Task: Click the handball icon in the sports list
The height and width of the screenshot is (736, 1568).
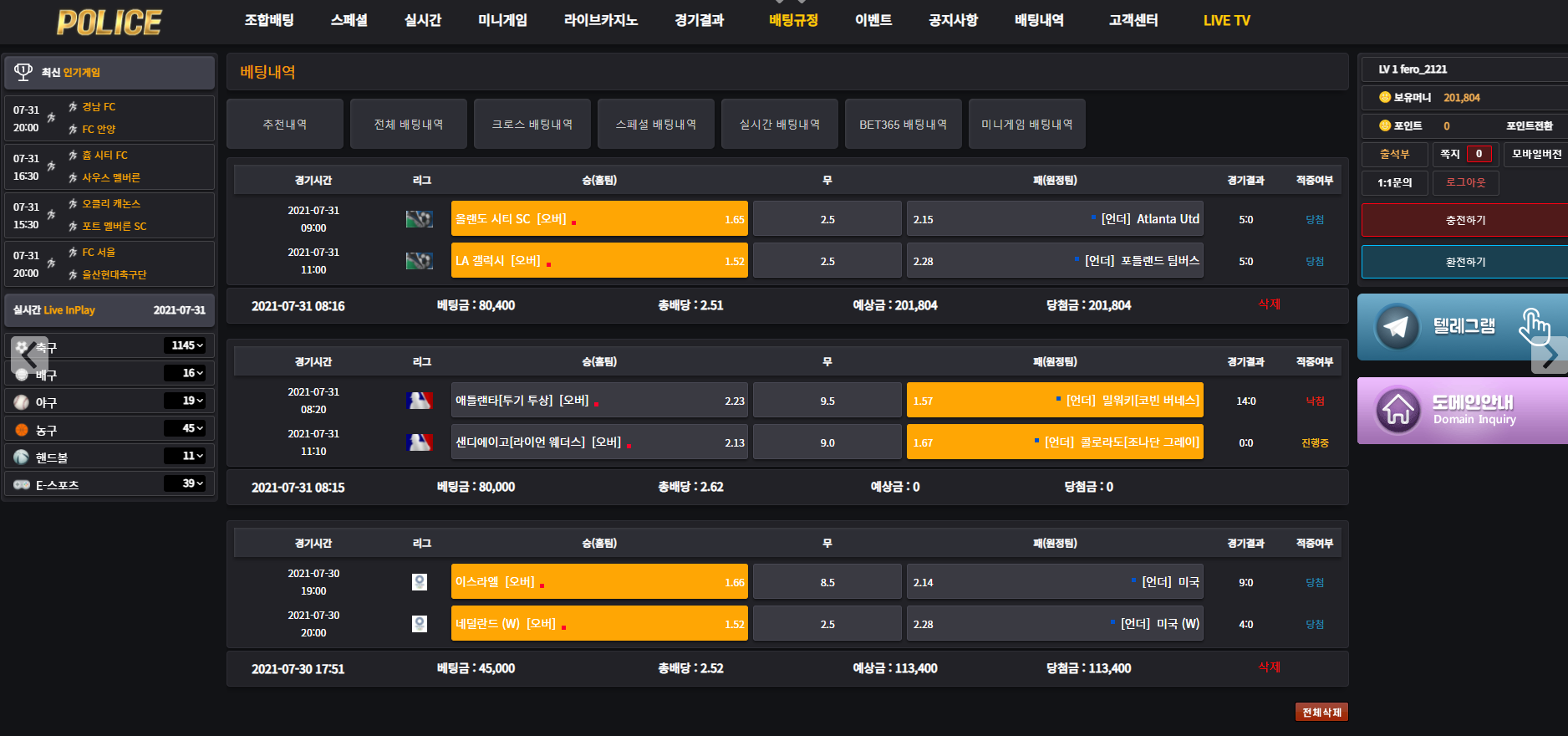Action: pyautogui.click(x=22, y=457)
